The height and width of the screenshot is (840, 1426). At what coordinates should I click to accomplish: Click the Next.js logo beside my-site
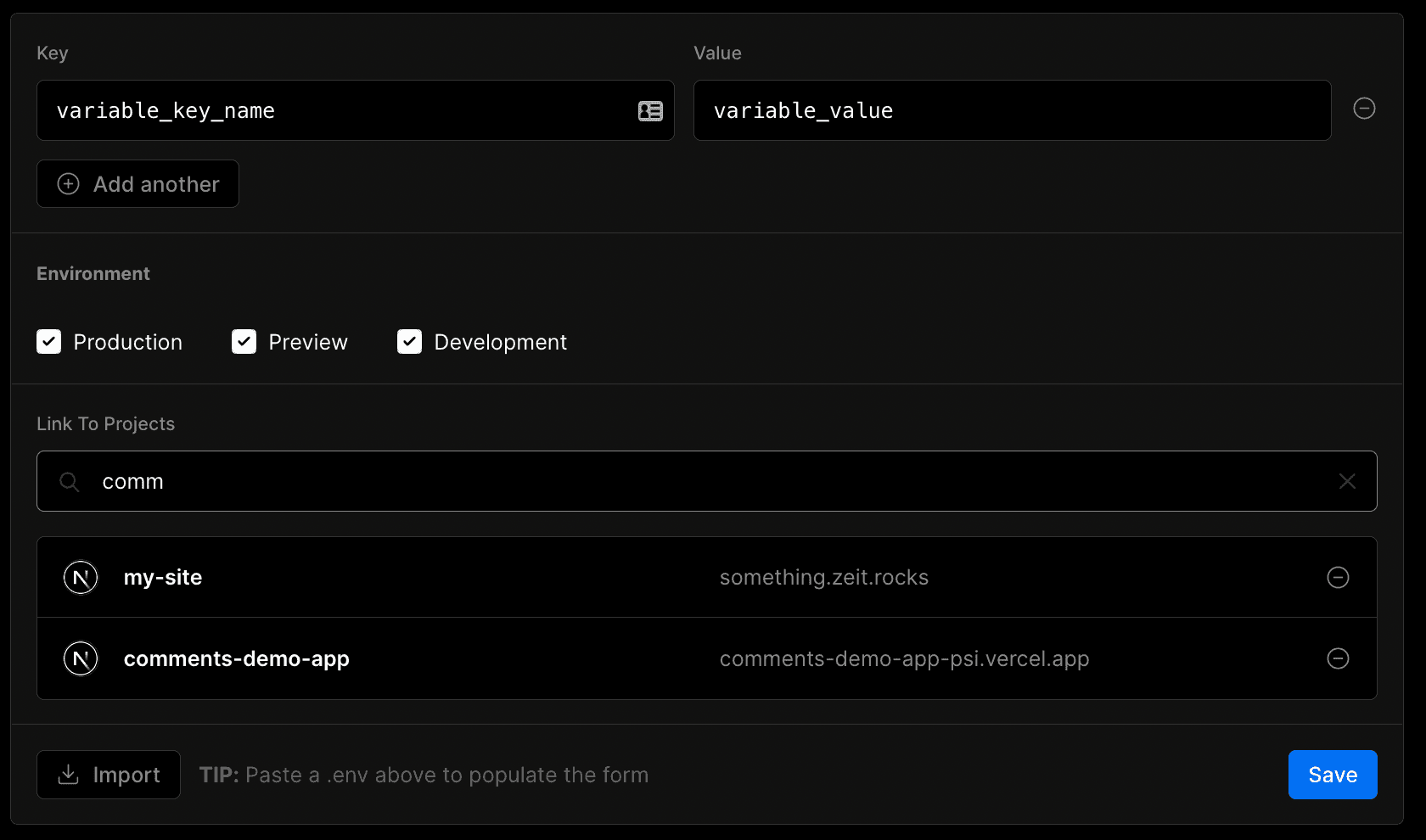81,578
